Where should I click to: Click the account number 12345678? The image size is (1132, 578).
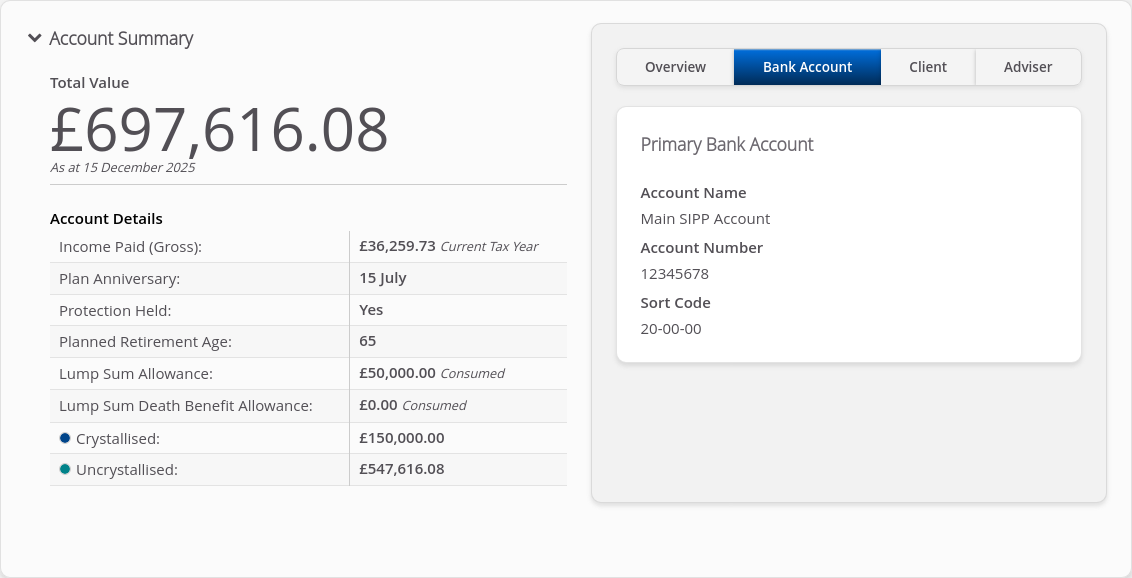[674, 274]
